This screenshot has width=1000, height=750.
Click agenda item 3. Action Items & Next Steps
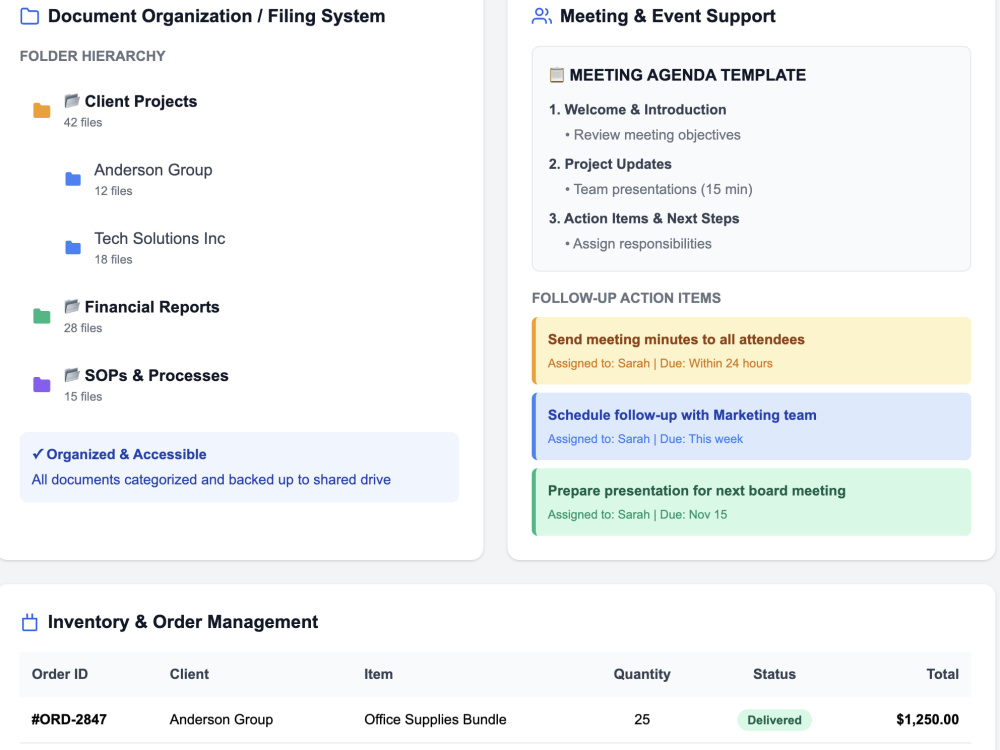(x=643, y=219)
